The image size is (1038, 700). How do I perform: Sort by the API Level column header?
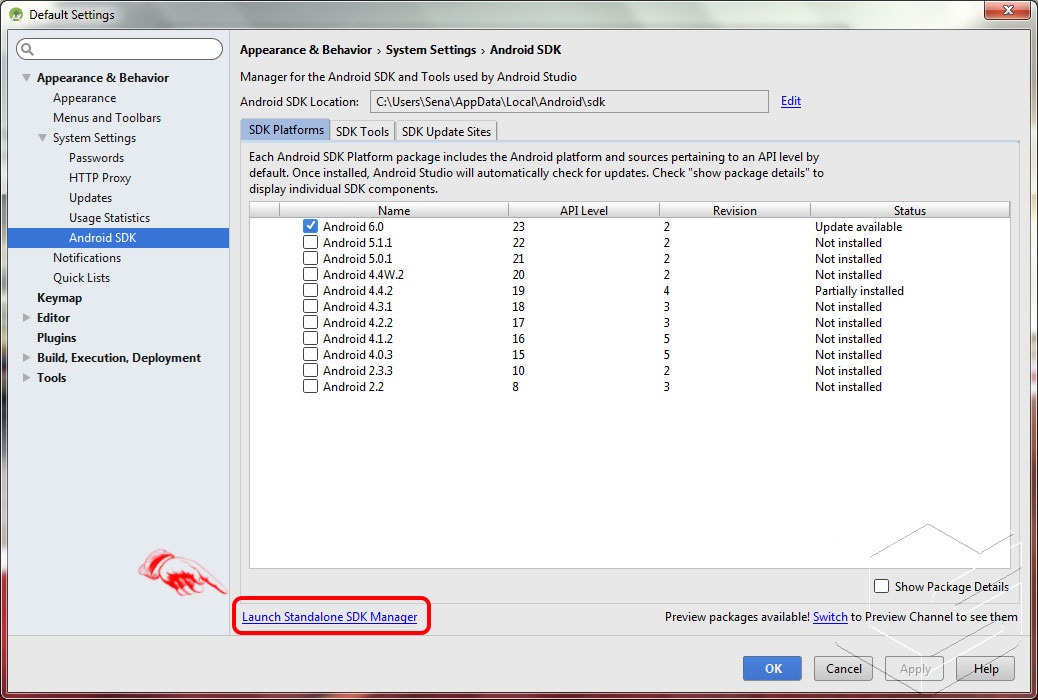pos(584,210)
